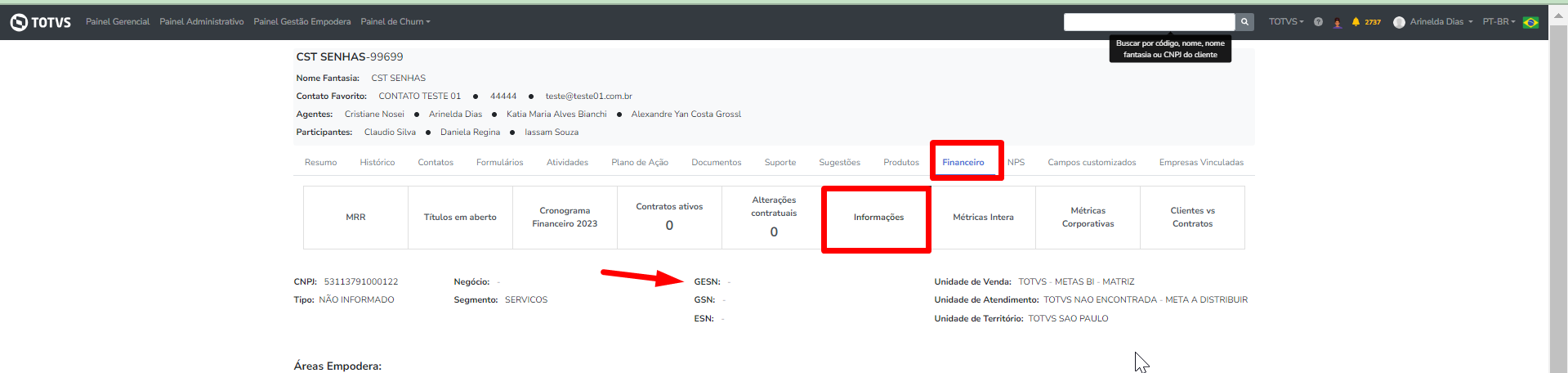Switch to the Sugestões tab

click(x=840, y=162)
